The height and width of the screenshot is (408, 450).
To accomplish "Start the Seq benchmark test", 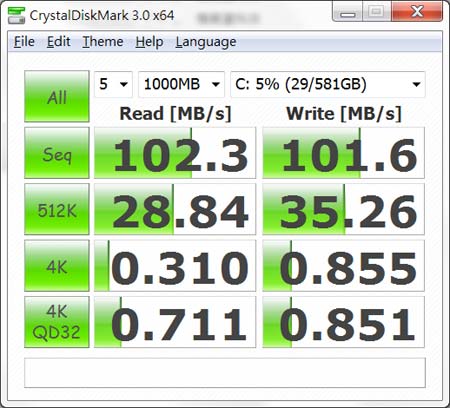I will [x=57, y=153].
